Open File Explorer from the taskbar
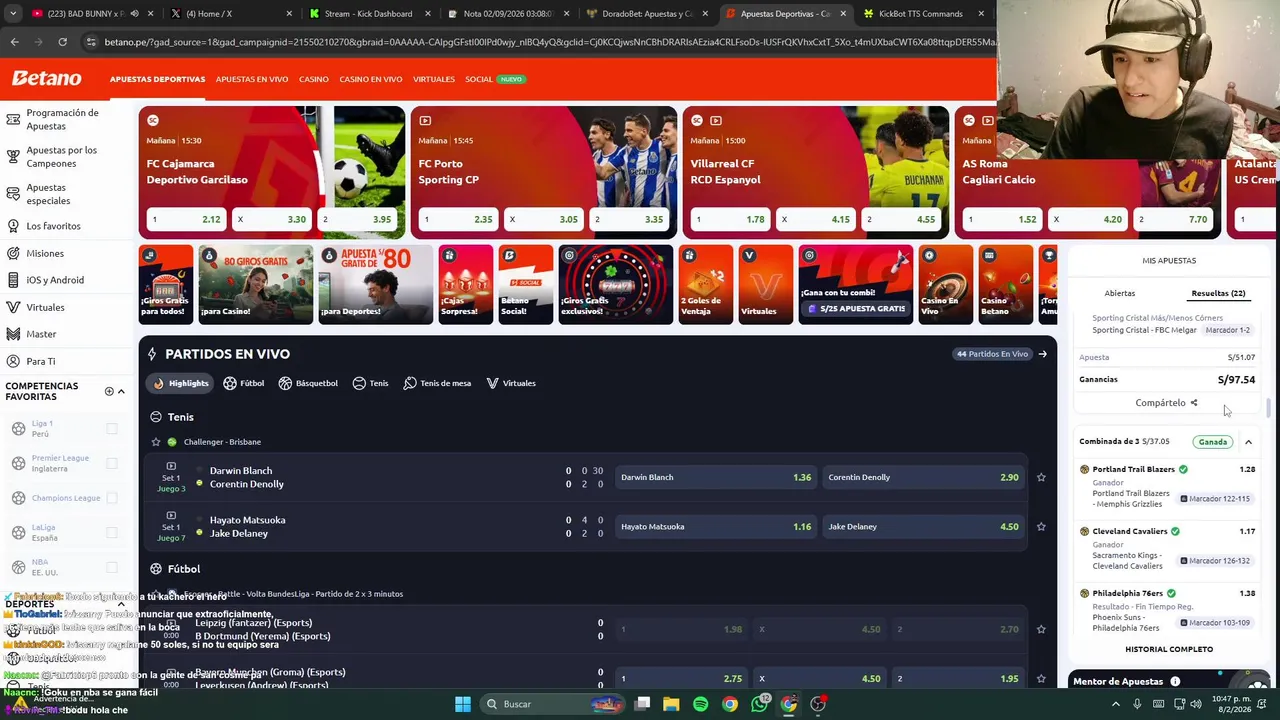This screenshot has width=1280, height=720. coord(671,704)
